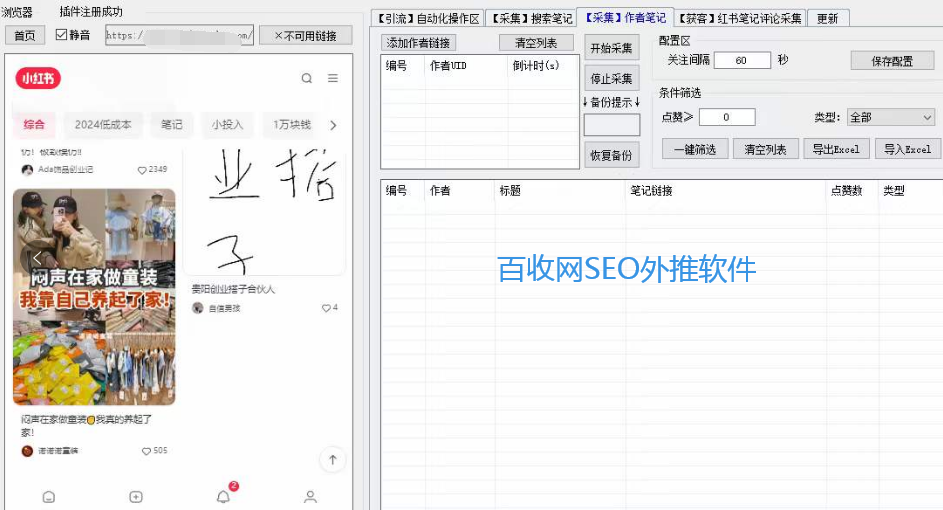Click 清空列表 above author UID list

coord(536,43)
